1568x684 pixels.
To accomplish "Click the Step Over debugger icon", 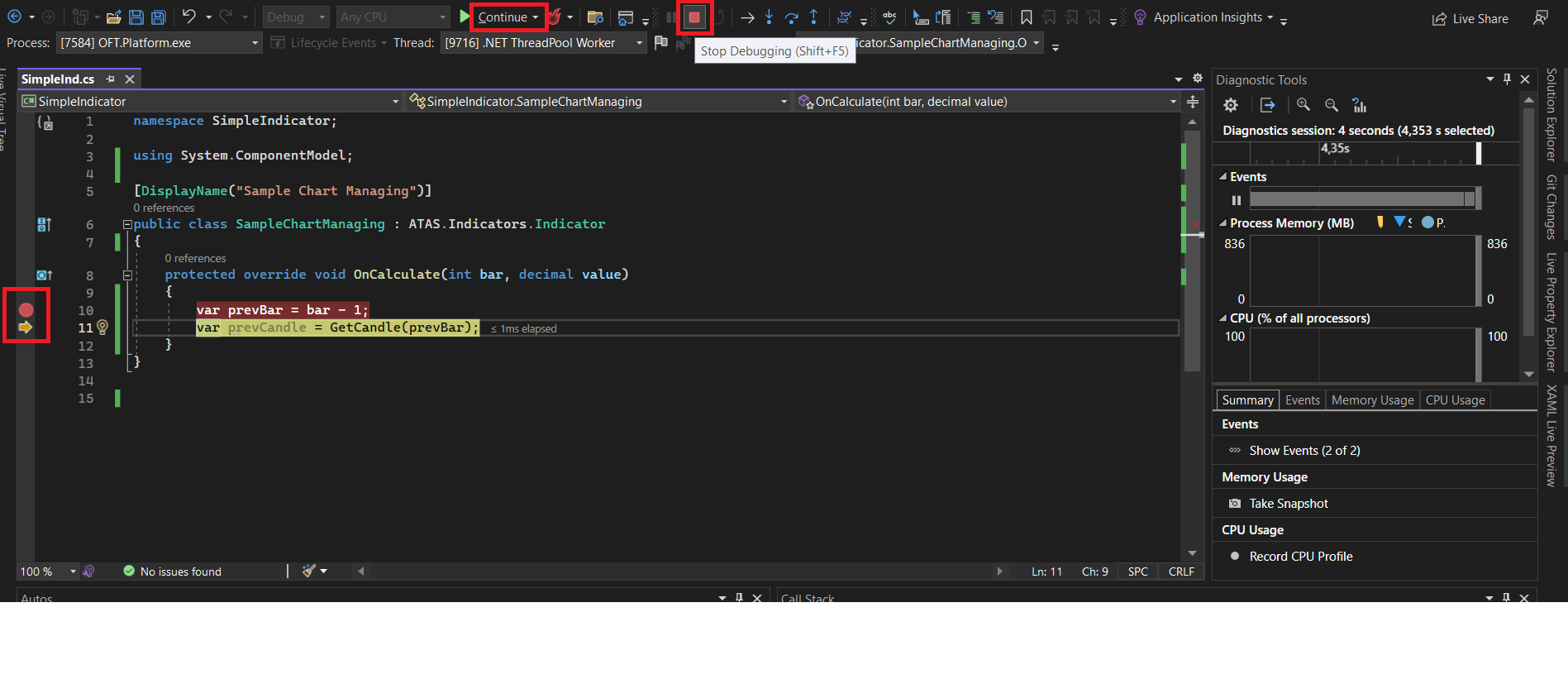I will 792,17.
